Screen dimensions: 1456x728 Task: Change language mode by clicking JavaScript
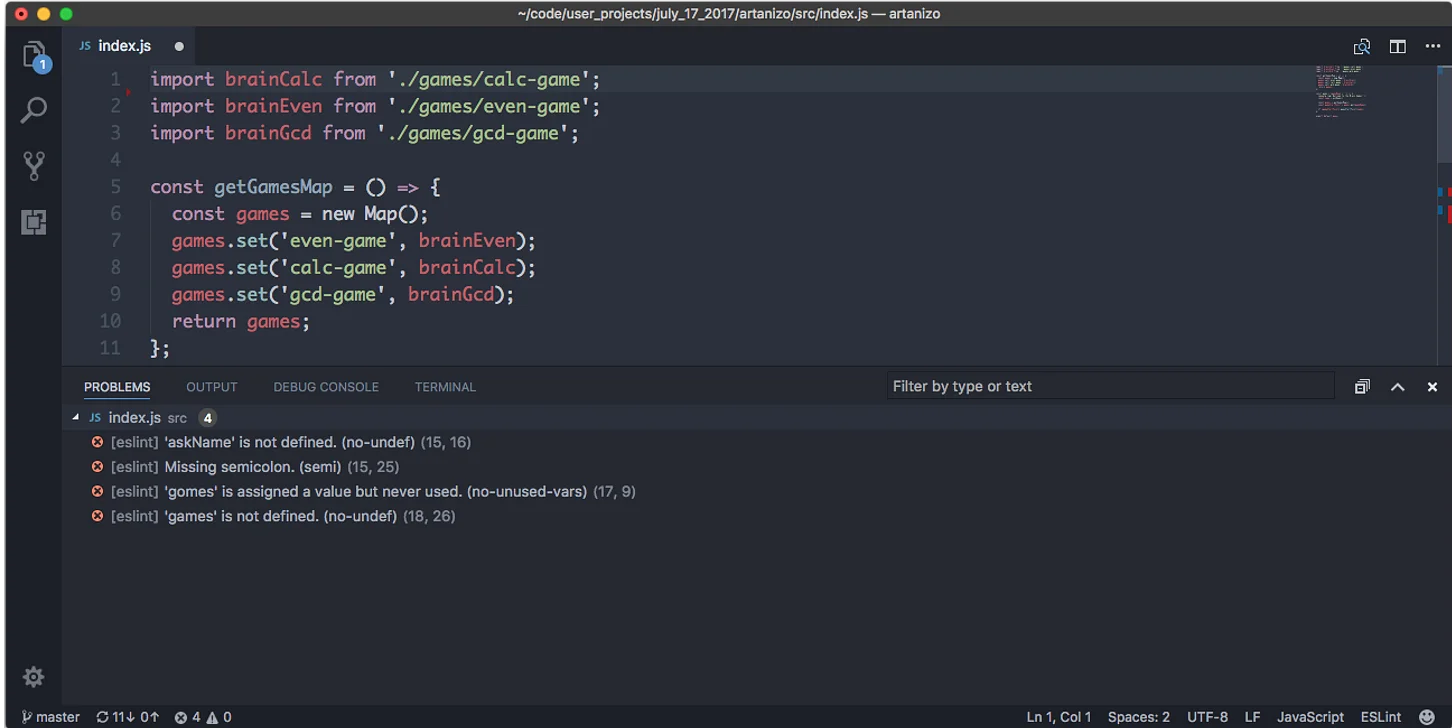pyautogui.click(x=1310, y=716)
